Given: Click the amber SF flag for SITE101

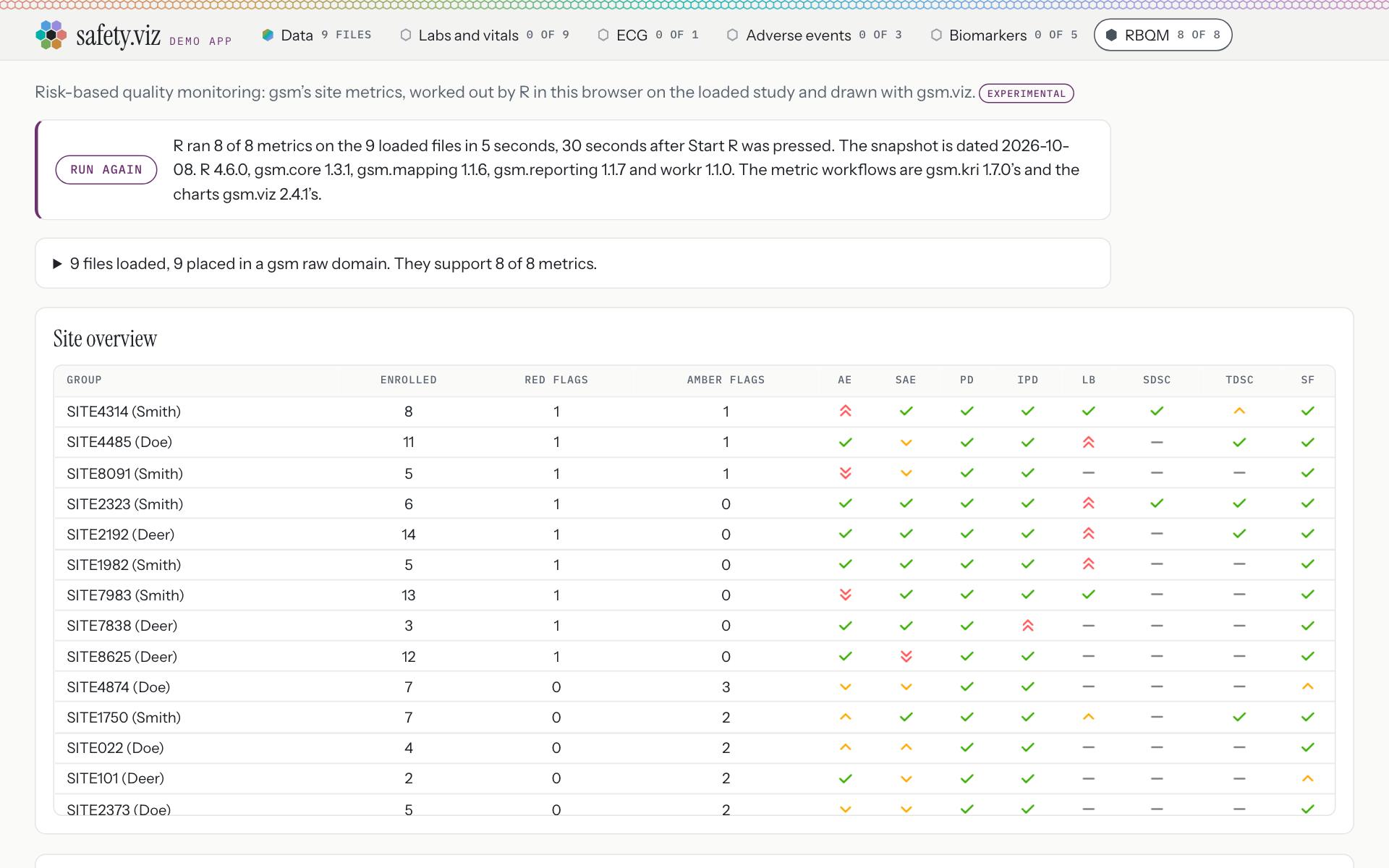Looking at the screenshot, I should 1307,778.
